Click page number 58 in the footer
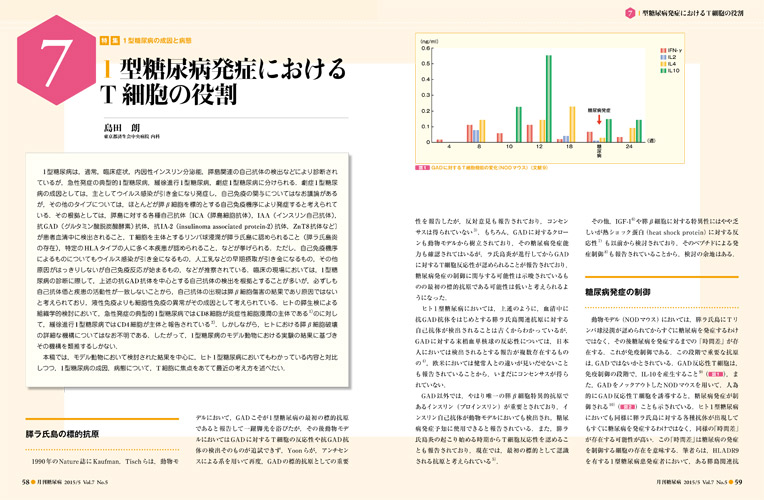The height and width of the screenshot is (500, 764). click(x=25, y=482)
